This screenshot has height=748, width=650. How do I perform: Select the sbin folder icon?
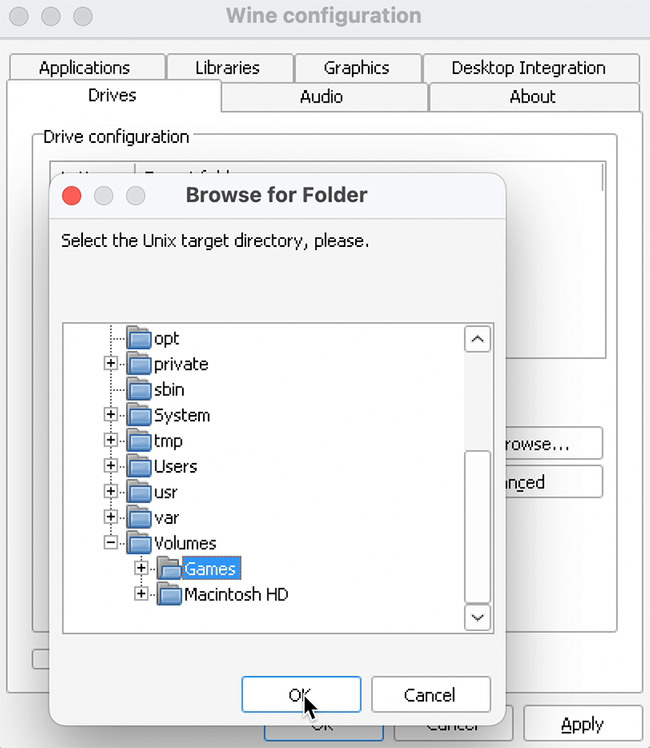coord(139,390)
